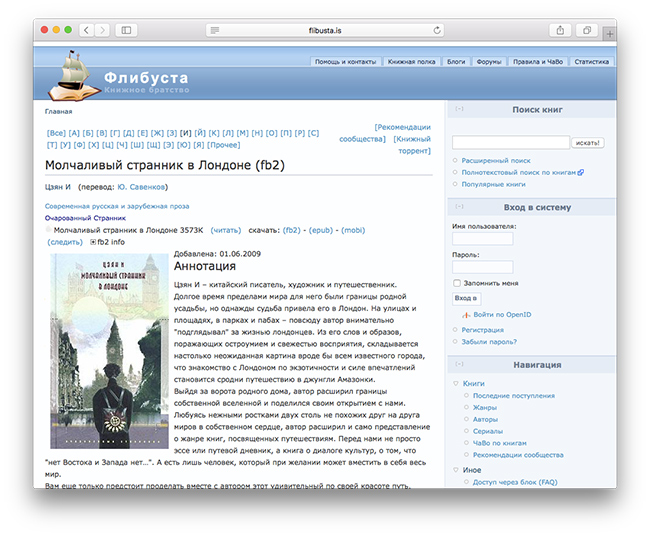Image resolution: width=650 pixels, height=536 pixels.
Task: Open Расширенный поиск link
Action: tap(496, 160)
